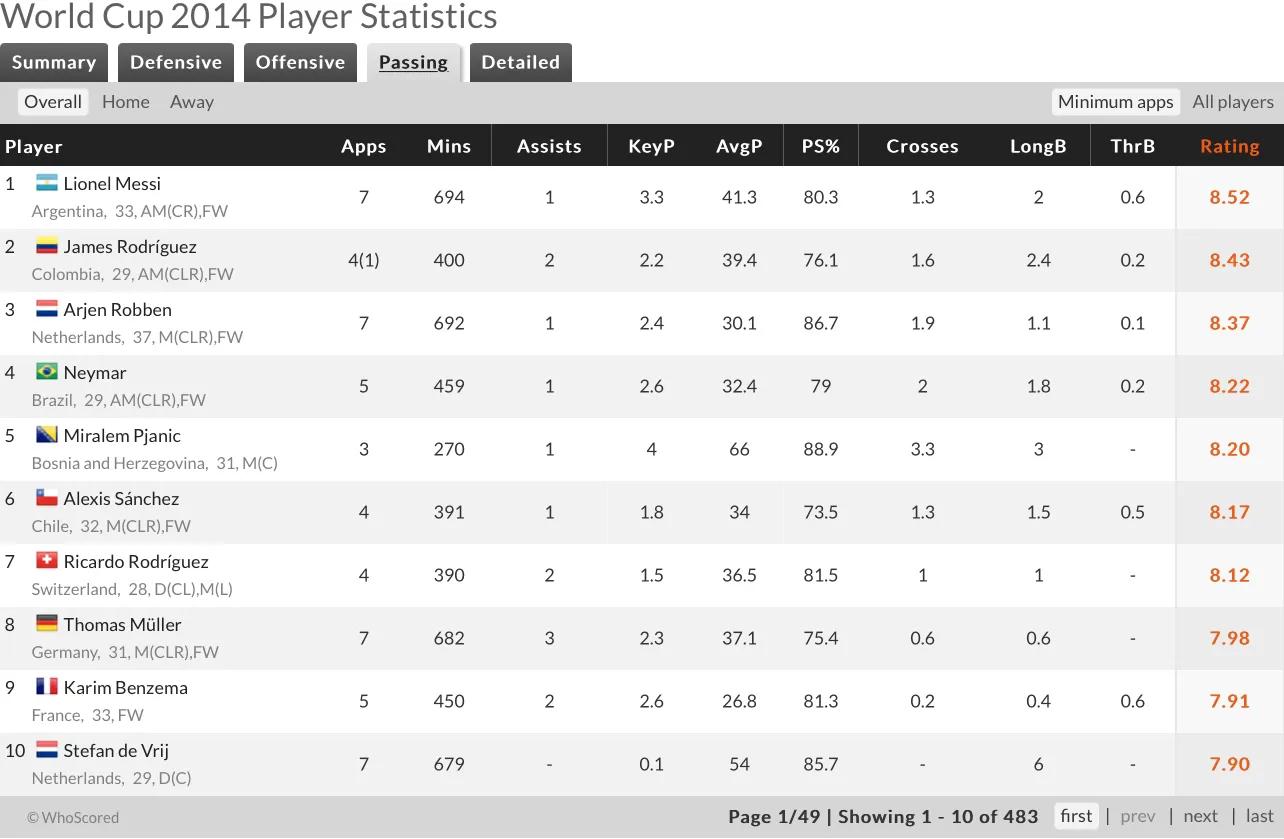Image resolution: width=1284 pixels, height=839 pixels.
Task: Click Brazil flag icon beside Neymar
Action: [46, 372]
